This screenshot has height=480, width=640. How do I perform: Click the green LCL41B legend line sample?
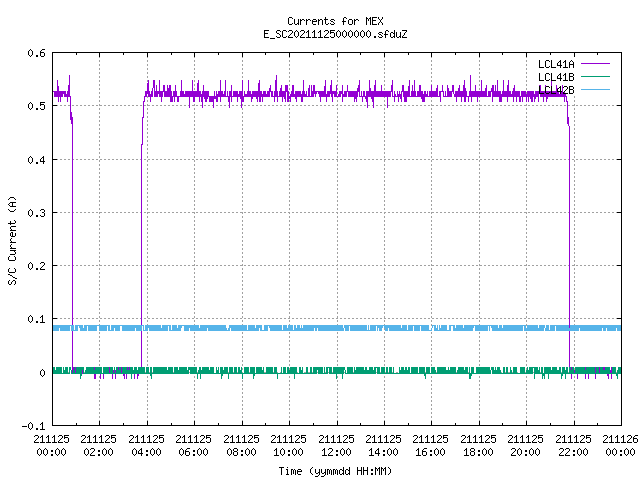595,76
